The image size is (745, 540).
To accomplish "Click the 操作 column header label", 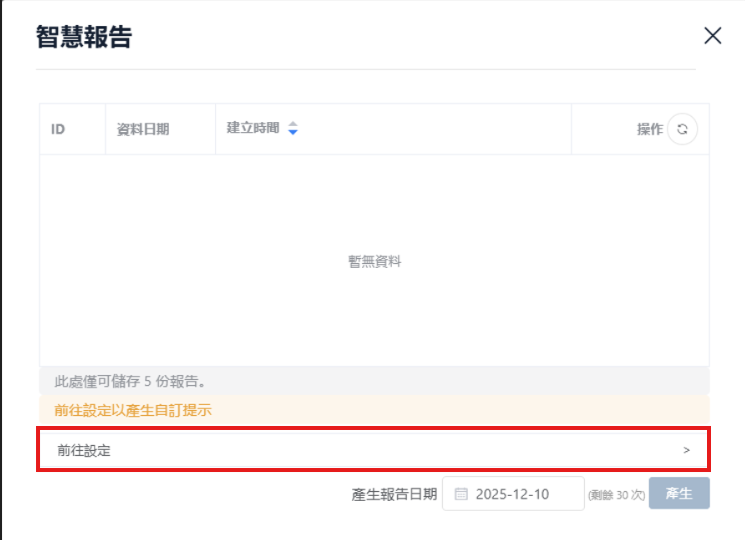I will tap(649, 129).
